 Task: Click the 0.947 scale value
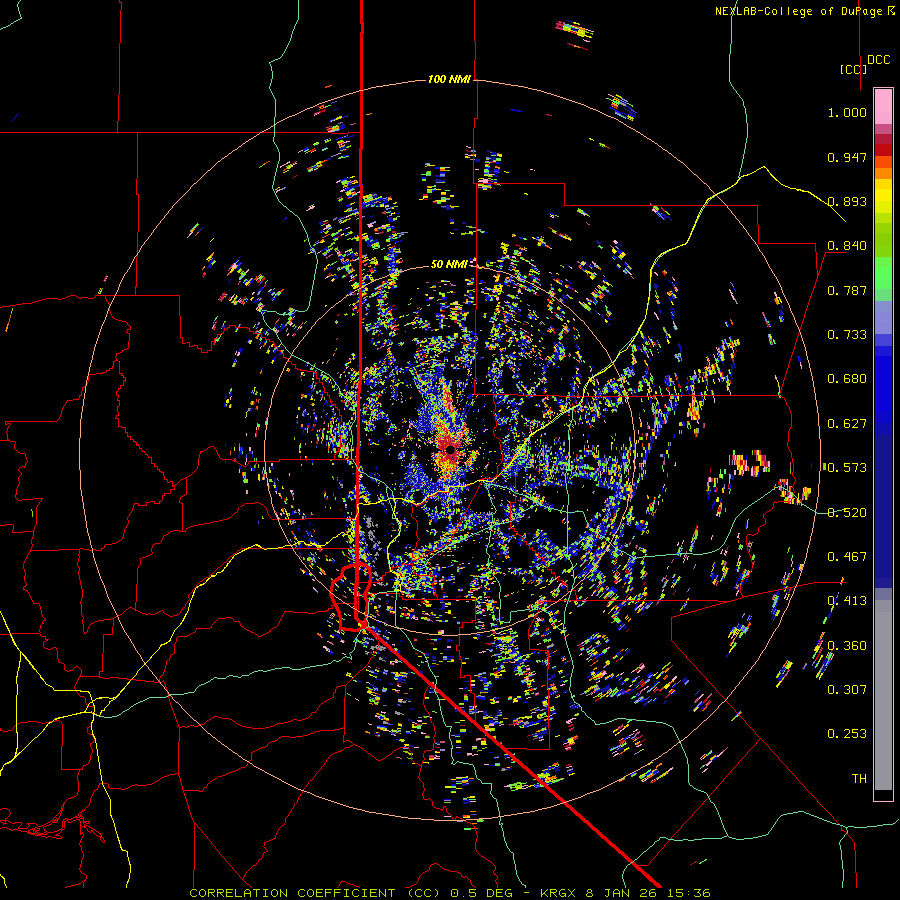847,157
